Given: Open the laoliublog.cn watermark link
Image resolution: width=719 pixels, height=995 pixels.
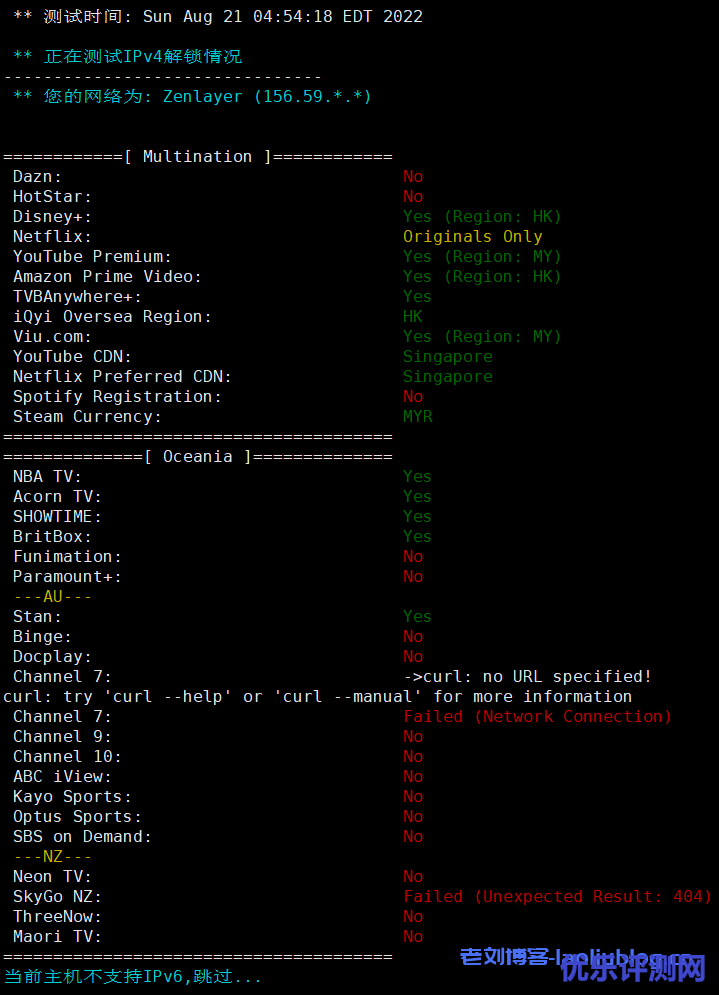Looking at the screenshot, I should pyautogui.click(x=575, y=957).
